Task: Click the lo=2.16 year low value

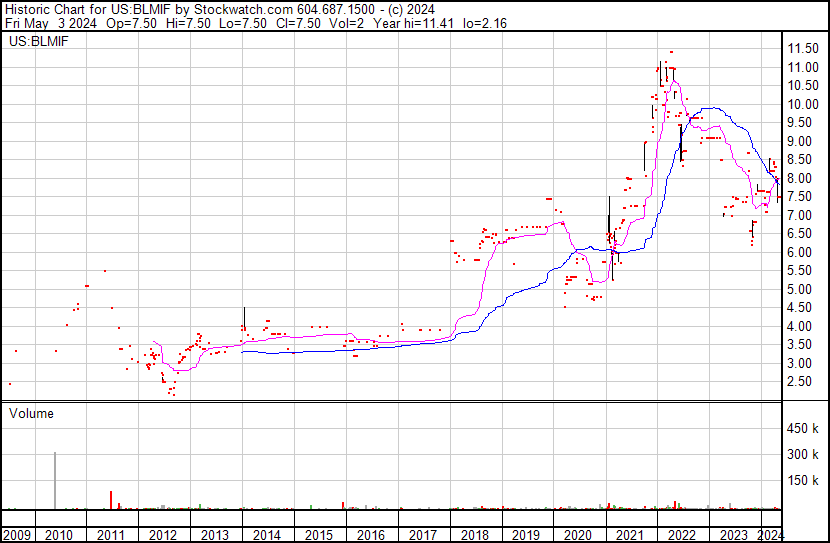Action: click(x=484, y=24)
